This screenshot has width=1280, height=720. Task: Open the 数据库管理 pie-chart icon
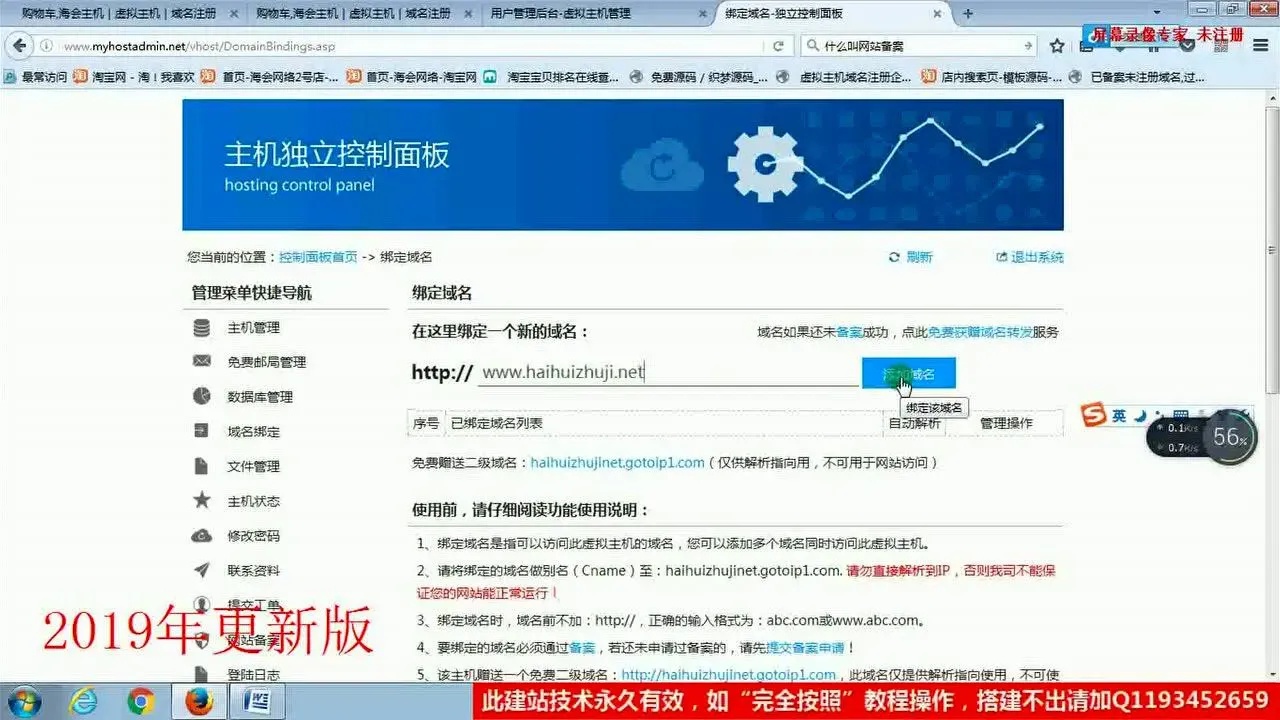point(202,396)
